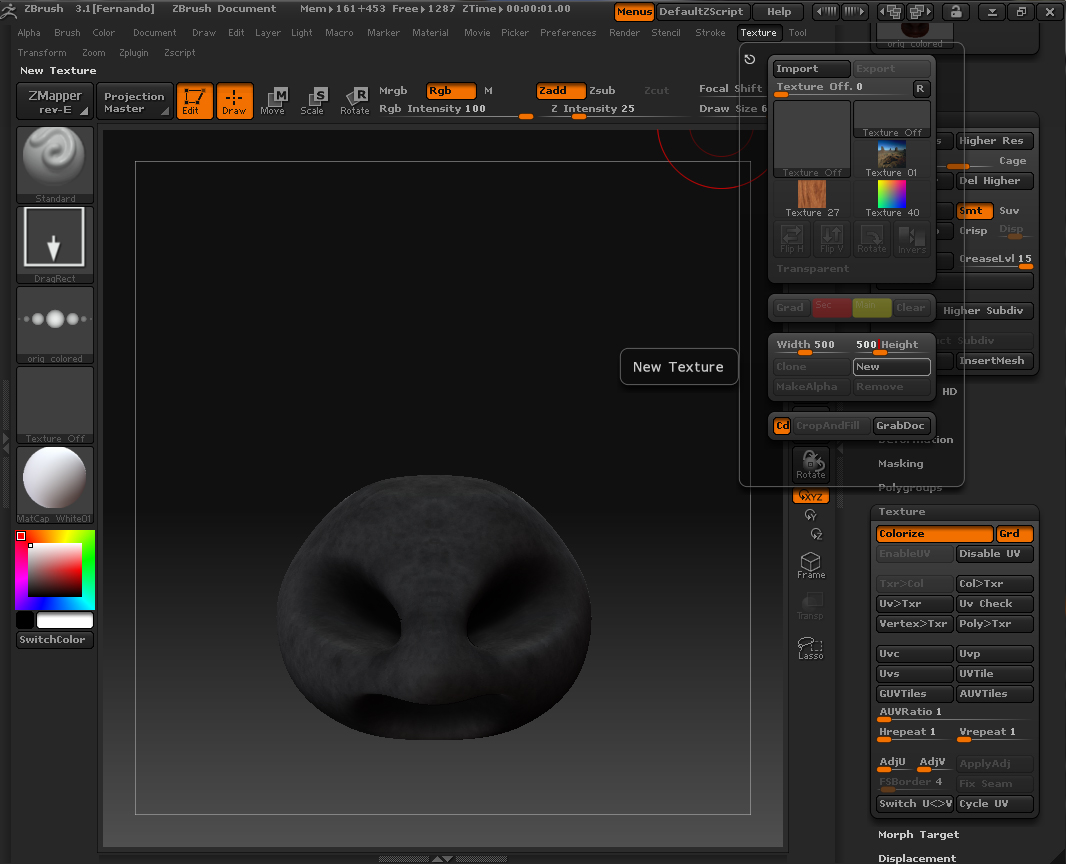Click the GrabDoc button
This screenshot has height=864, width=1066.
point(901,425)
